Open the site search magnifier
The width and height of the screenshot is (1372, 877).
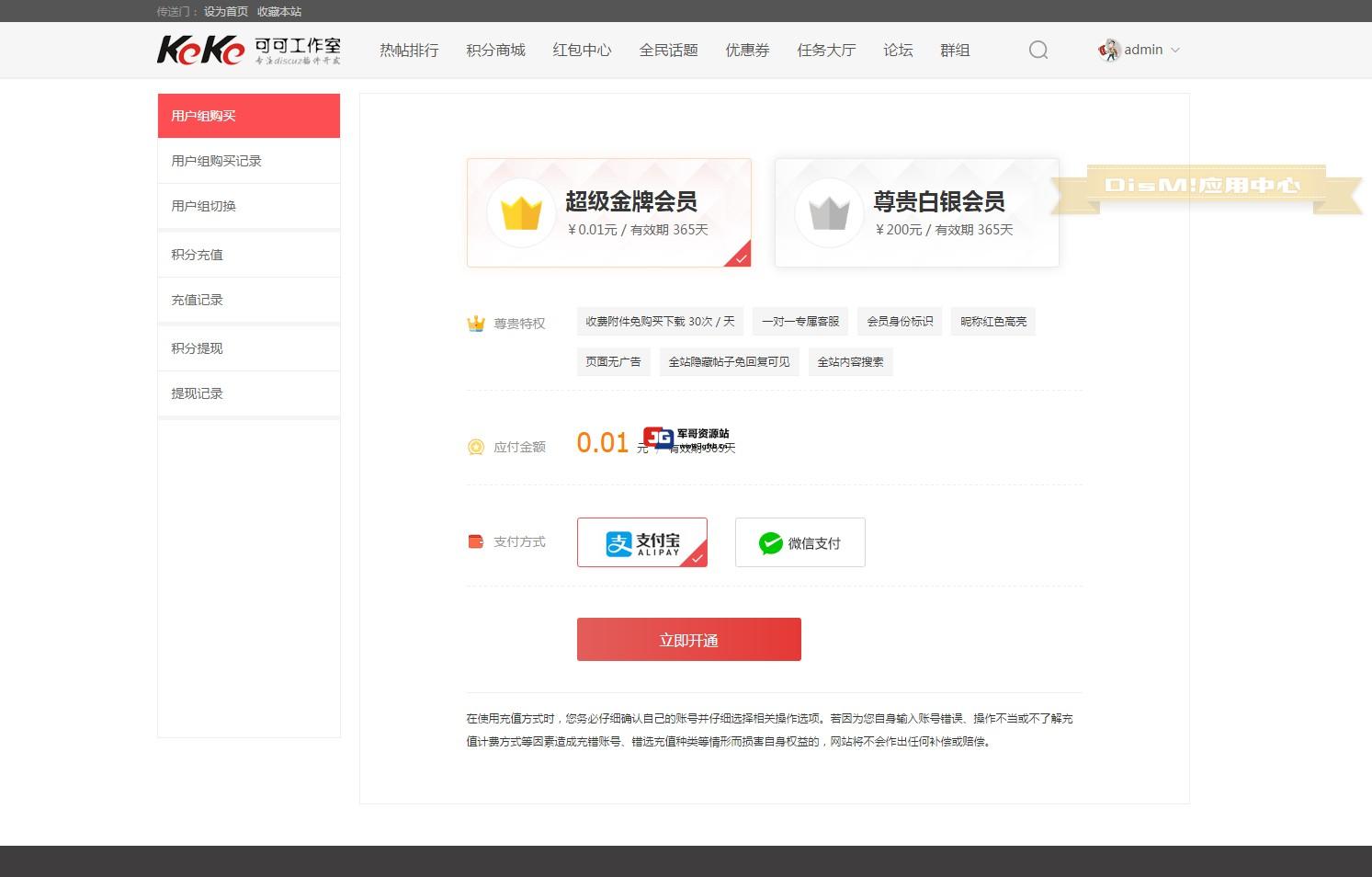1038,50
